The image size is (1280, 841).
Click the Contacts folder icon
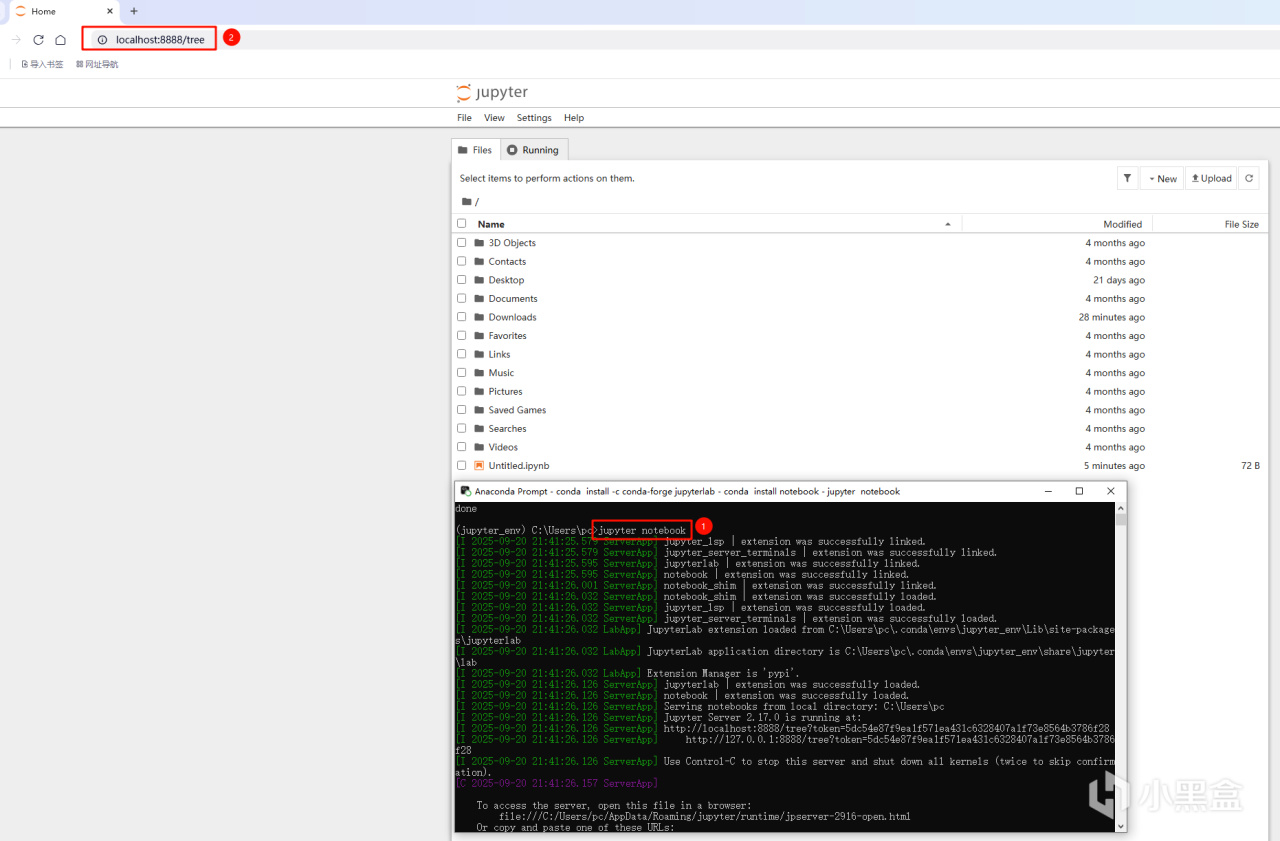pyautogui.click(x=479, y=261)
